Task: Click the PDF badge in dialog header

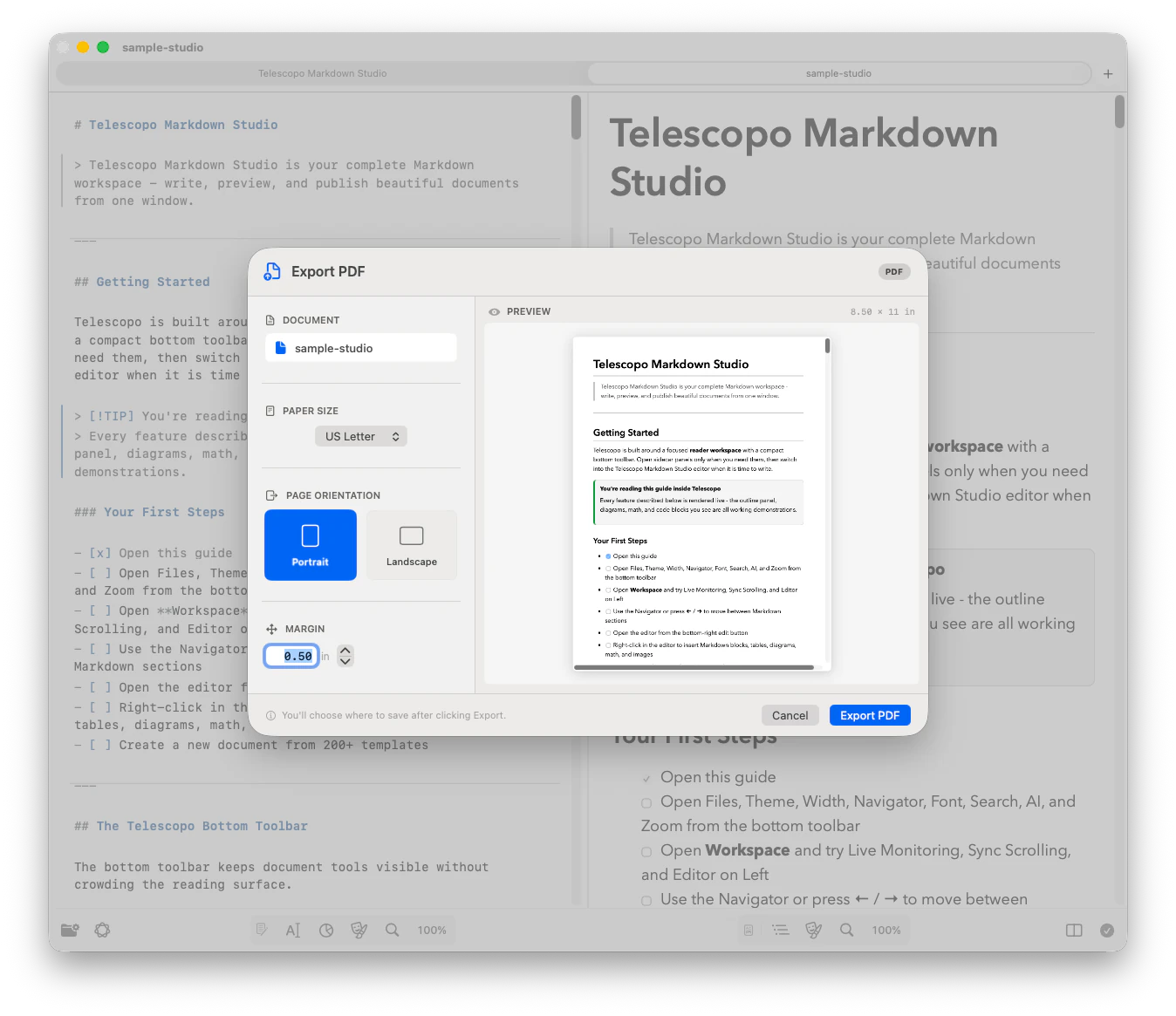Action: click(x=894, y=271)
